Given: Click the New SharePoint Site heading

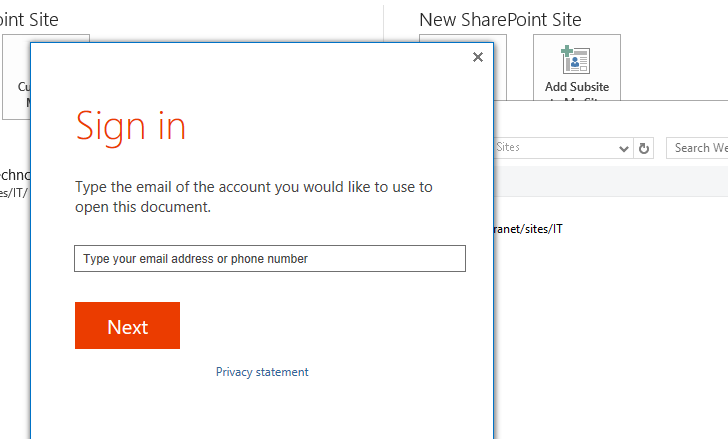Looking at the screenshot, I should (x=500, y=19).
